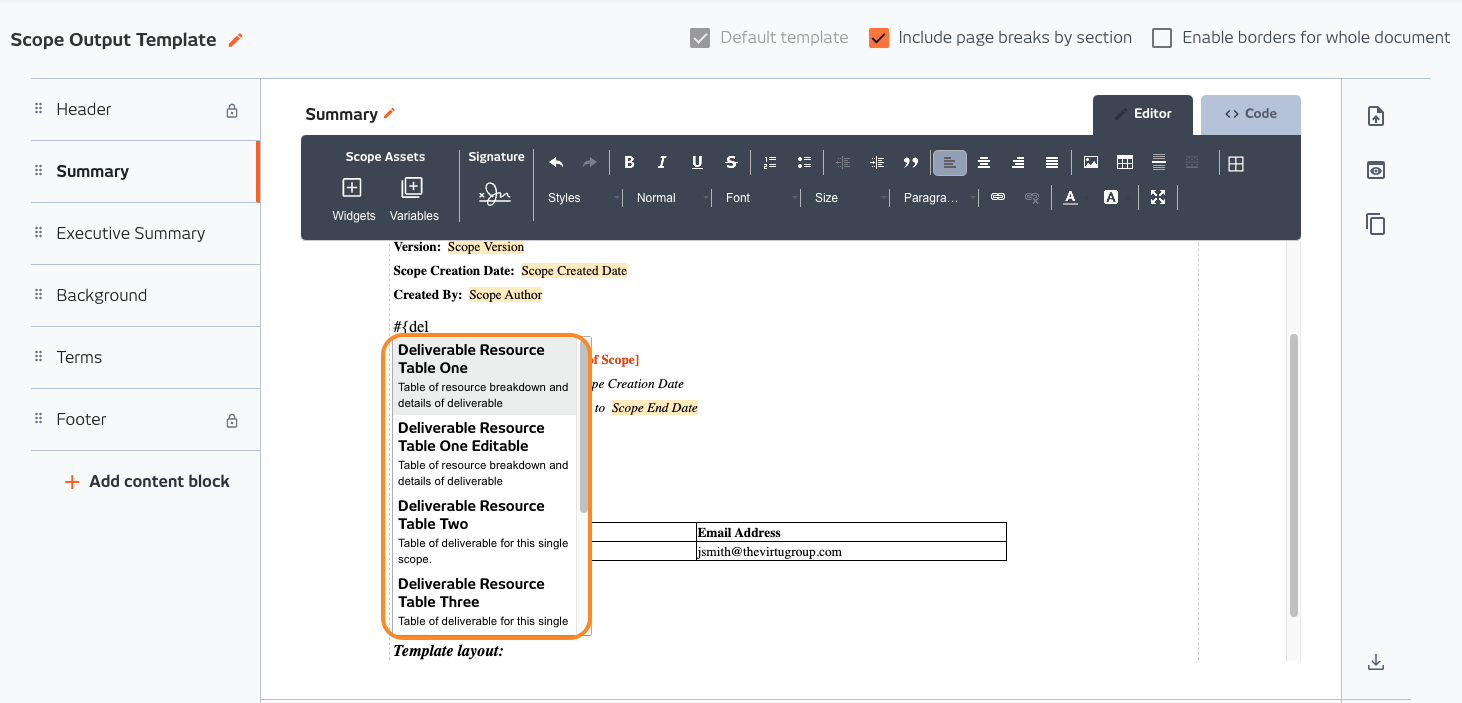The height and width of the screenshot is (703, 1462).
Task: Center-align the paragraph
Action: pos(984,163)
